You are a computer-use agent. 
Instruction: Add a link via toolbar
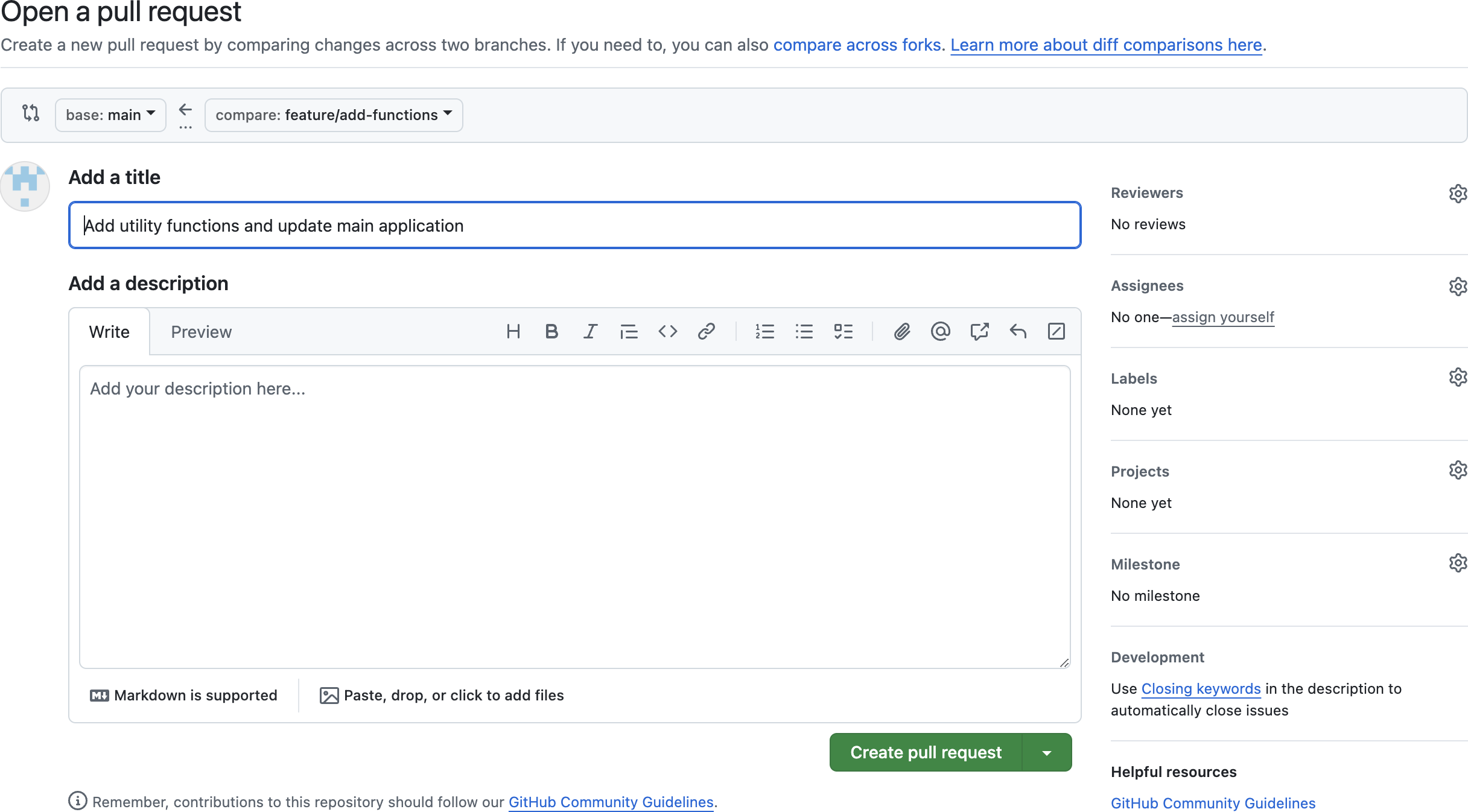click(706, 331)
